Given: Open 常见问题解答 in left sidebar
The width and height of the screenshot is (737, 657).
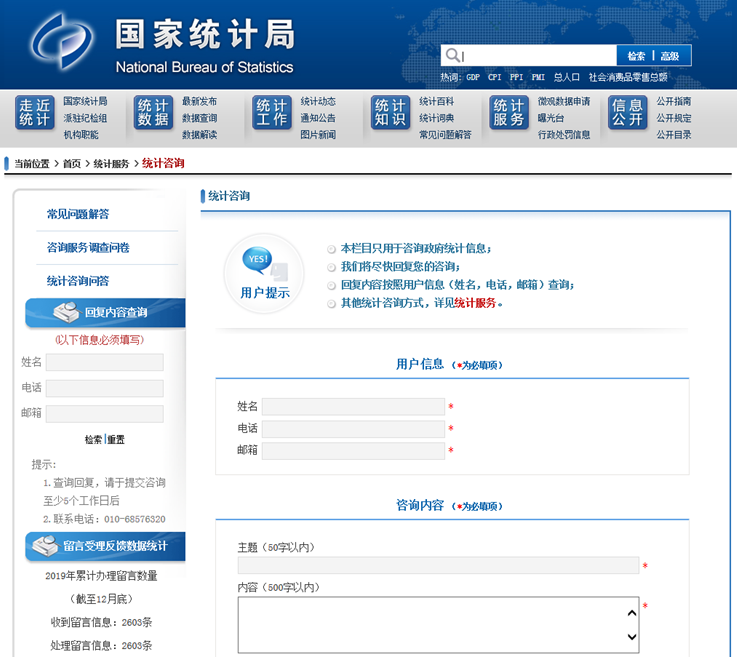Looking at the screenshot, I should point(78,214).
